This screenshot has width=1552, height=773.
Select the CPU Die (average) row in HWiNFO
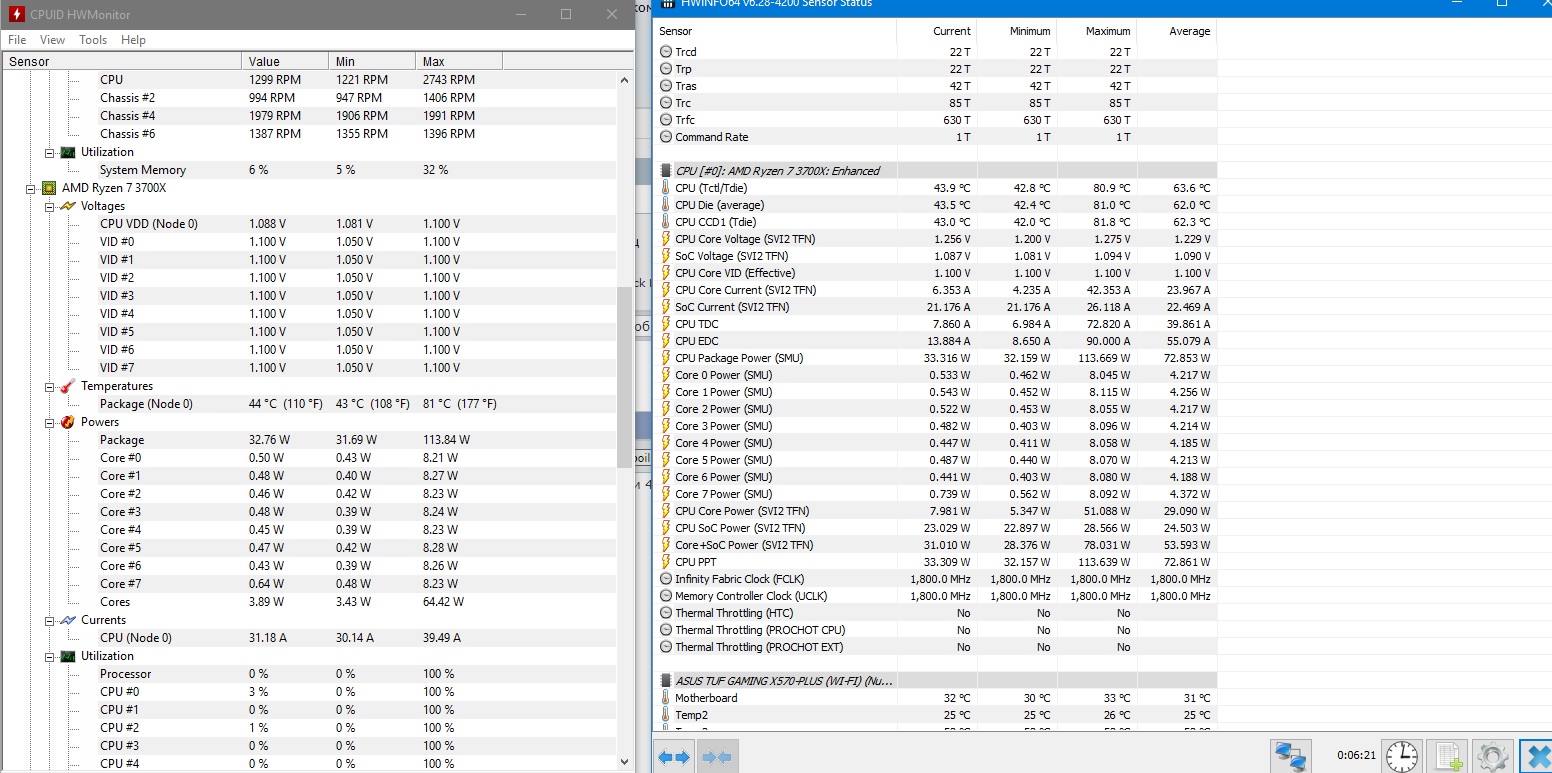(x=936, y=205)
